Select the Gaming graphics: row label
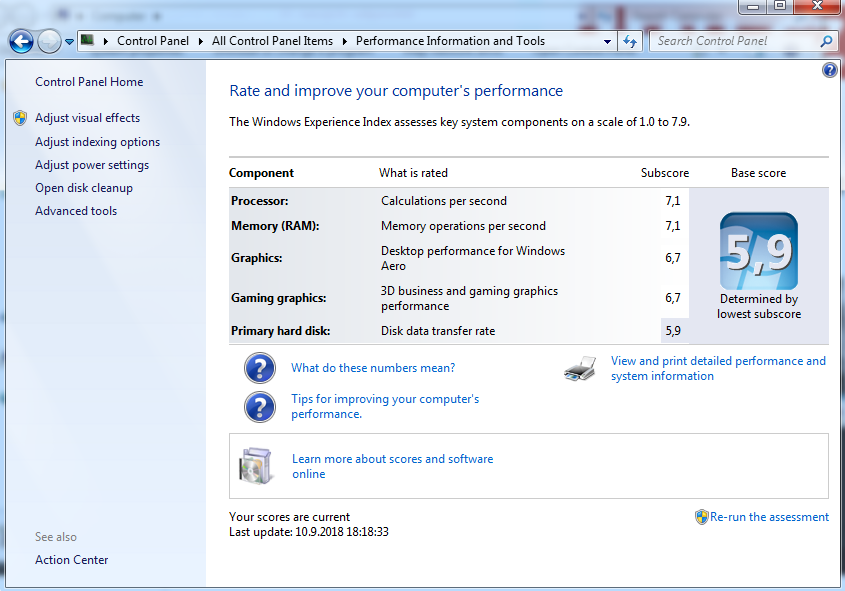Screen dimensions: 845x591 click(x=279, y=298)
